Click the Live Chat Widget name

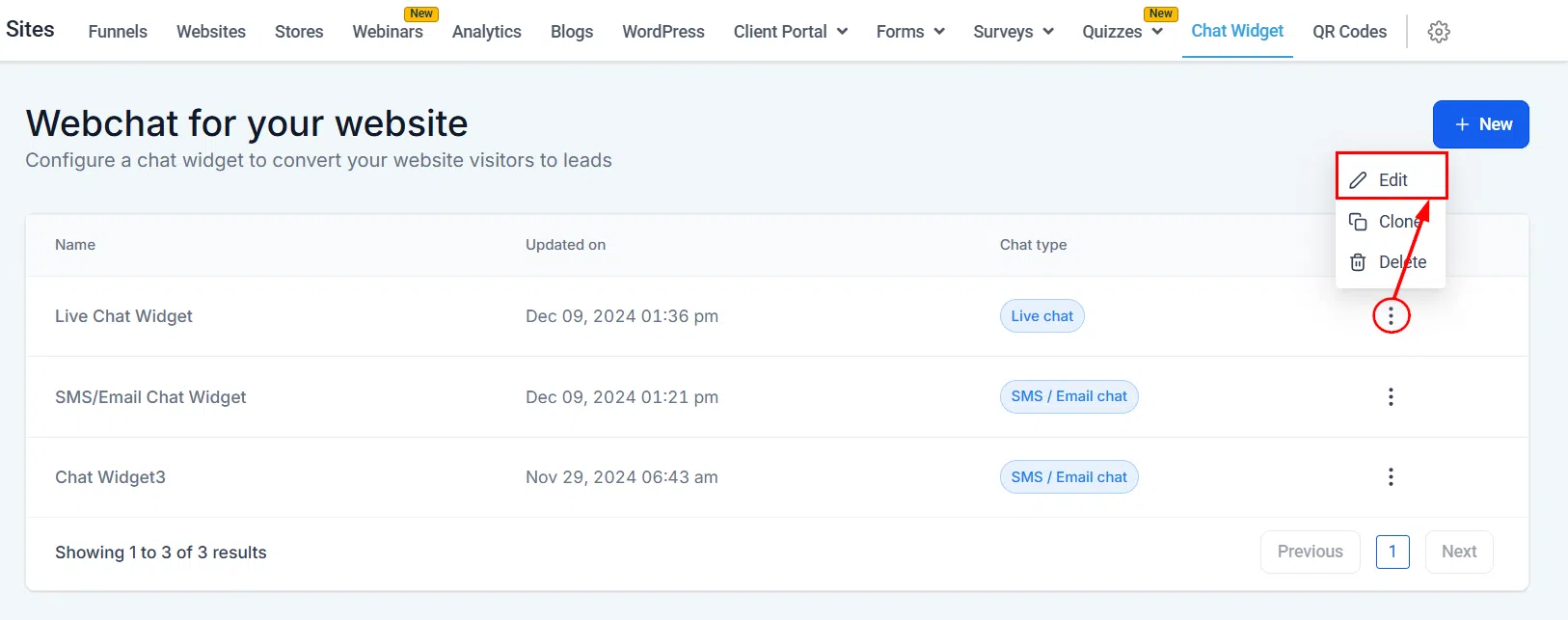click(123, 316)
